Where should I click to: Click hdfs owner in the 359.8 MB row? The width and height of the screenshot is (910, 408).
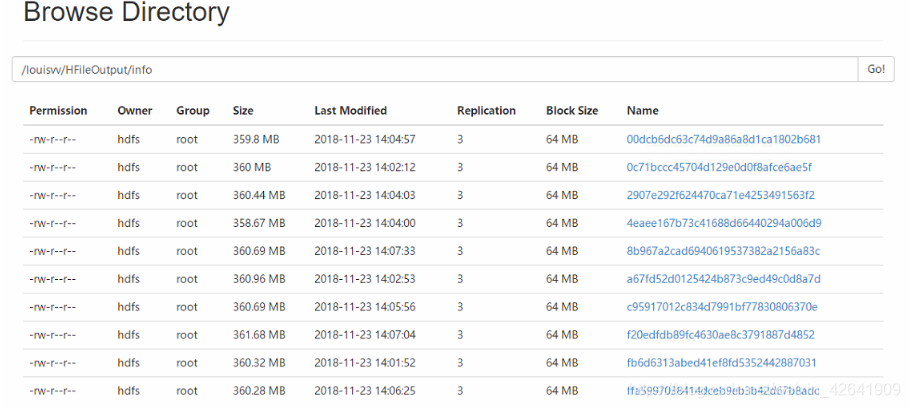pos(128,139)
